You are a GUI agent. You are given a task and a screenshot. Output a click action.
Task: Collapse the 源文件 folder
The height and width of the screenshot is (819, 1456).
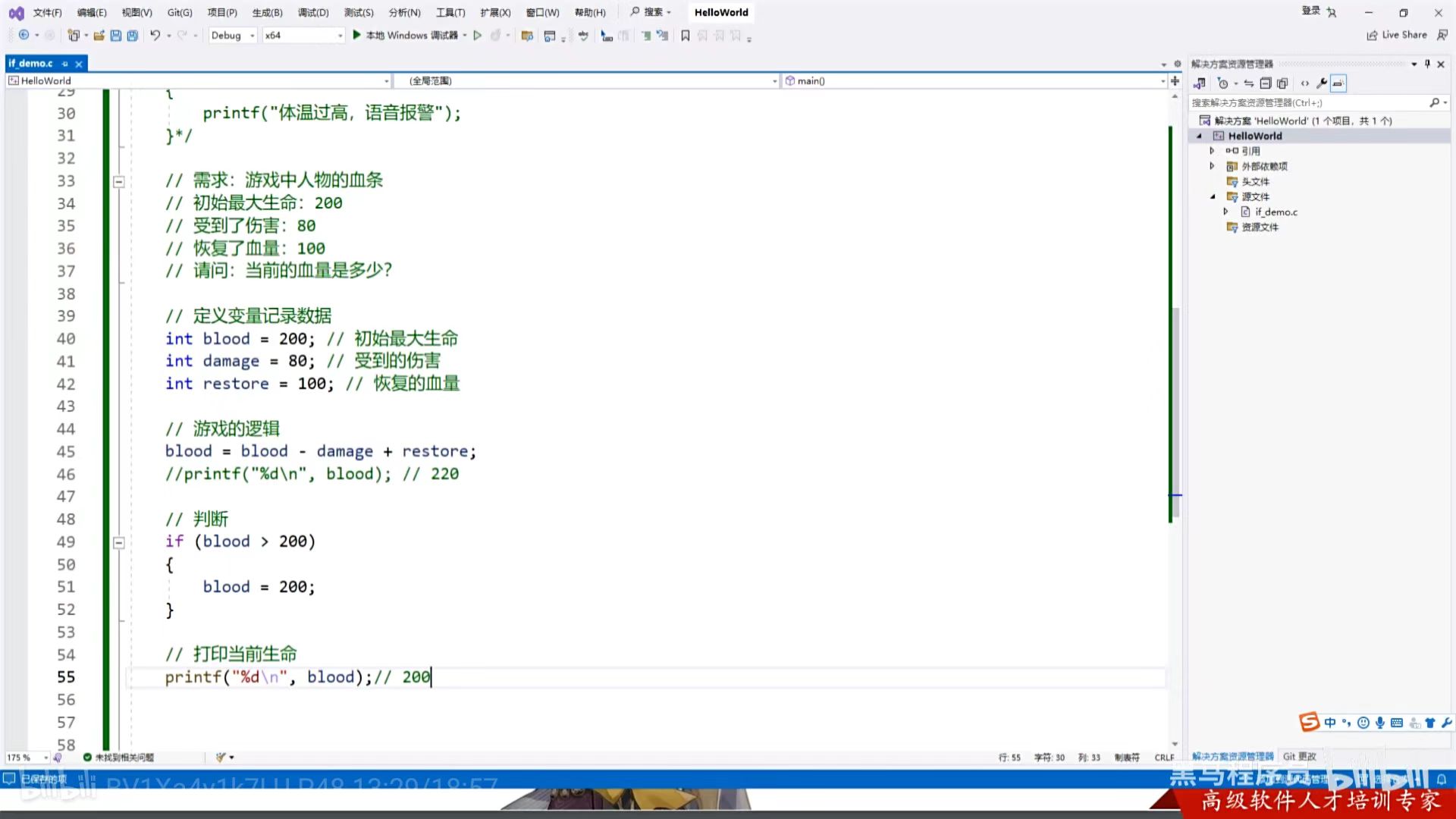coord(1213,196)
